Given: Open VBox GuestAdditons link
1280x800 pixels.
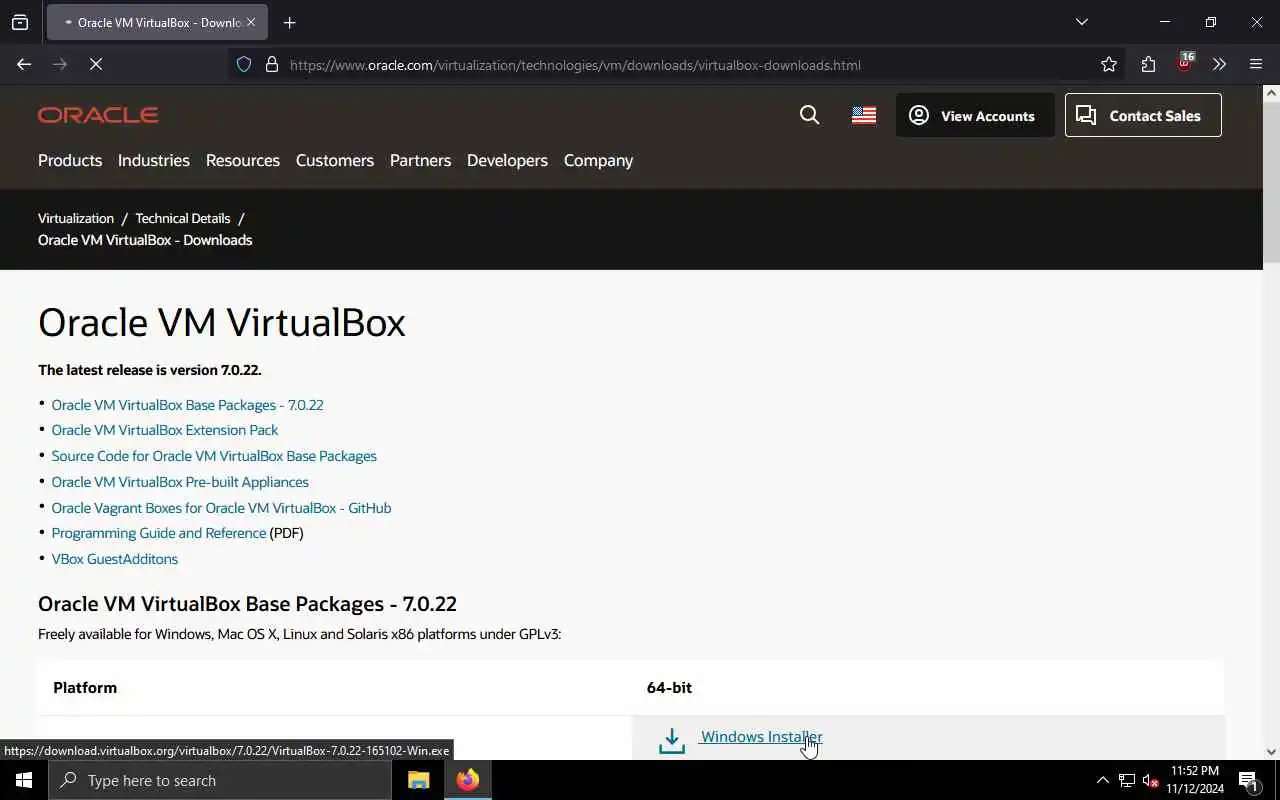Looking at the screenshot, I should [115, 559].
